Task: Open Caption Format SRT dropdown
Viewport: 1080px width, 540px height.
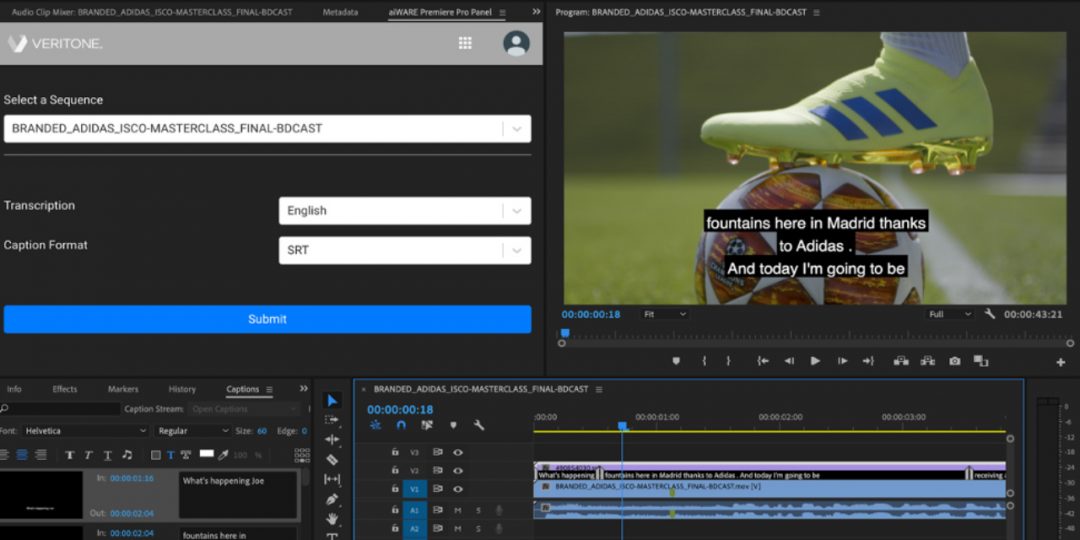Action: 405,251
